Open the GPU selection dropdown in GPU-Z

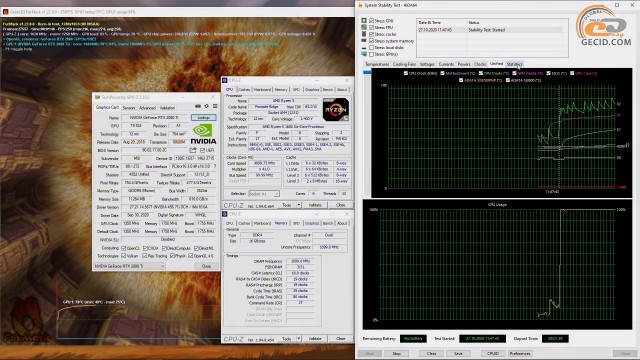pyautogui.click(x=129, y=266)
